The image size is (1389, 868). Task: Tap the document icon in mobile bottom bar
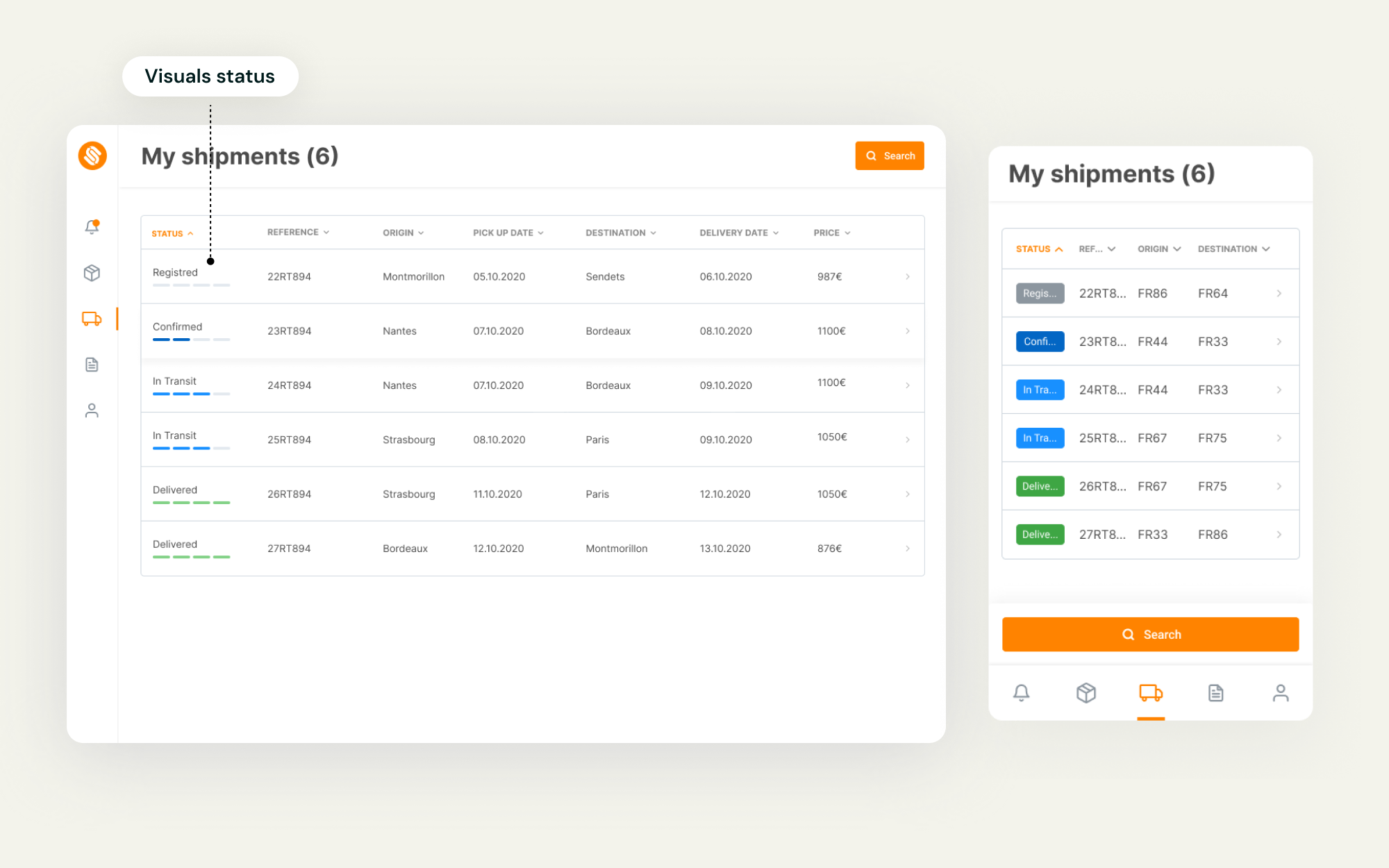1215,693
